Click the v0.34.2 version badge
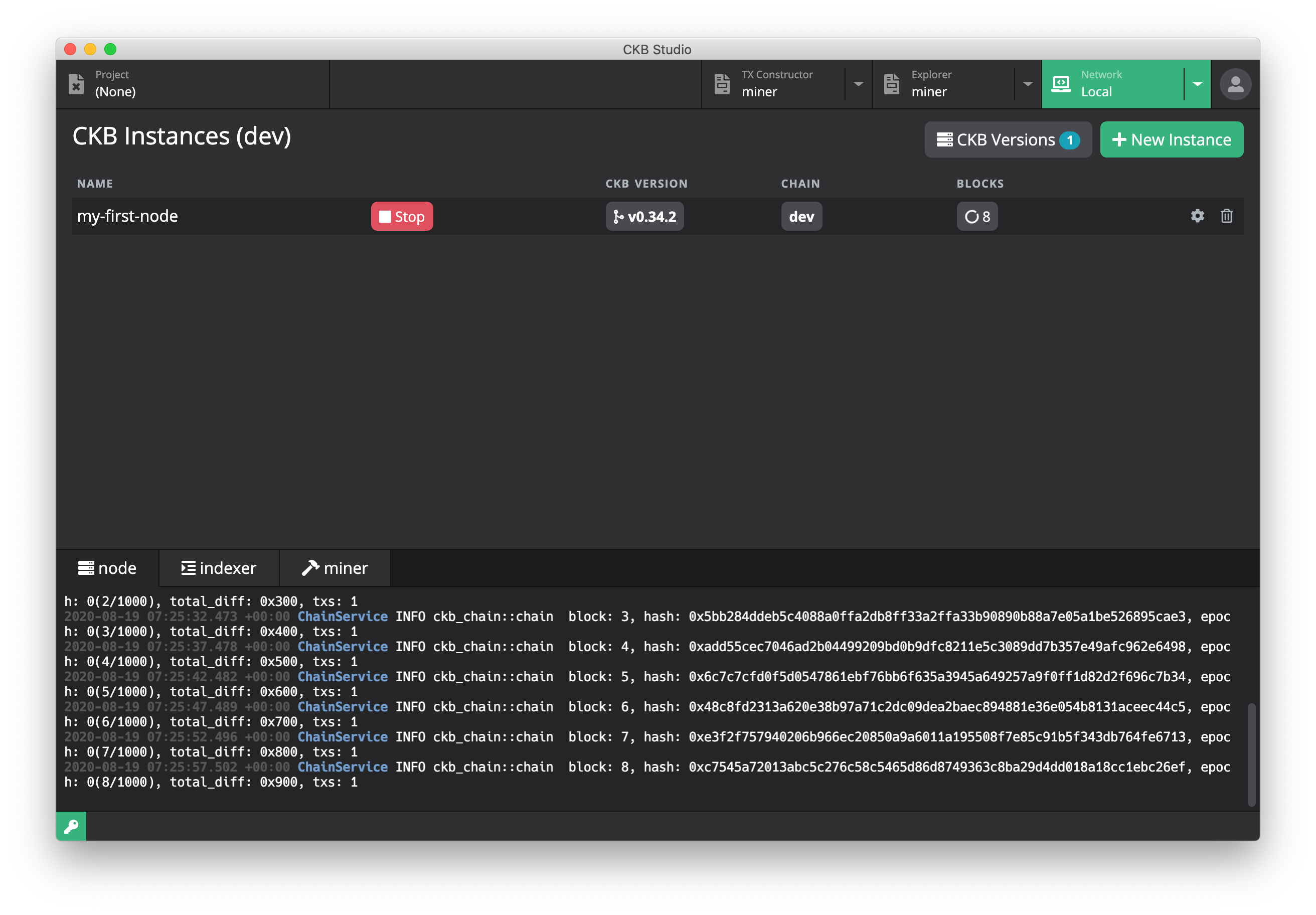This screenshot has width=1316, height=915. pyautogui.click(x=644, y=216)
